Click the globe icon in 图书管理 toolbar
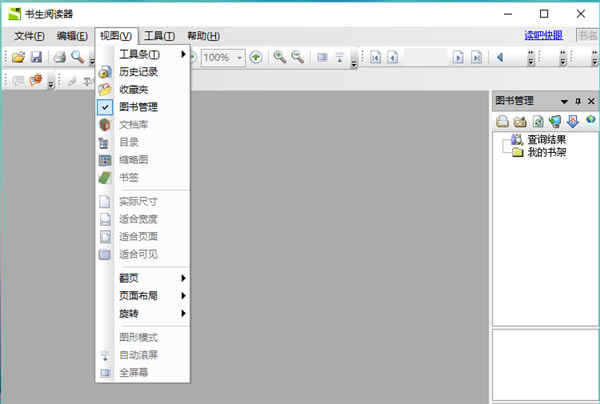Image resolution: width=600 pixels, height=404 pixels. (x=591, y=121)
